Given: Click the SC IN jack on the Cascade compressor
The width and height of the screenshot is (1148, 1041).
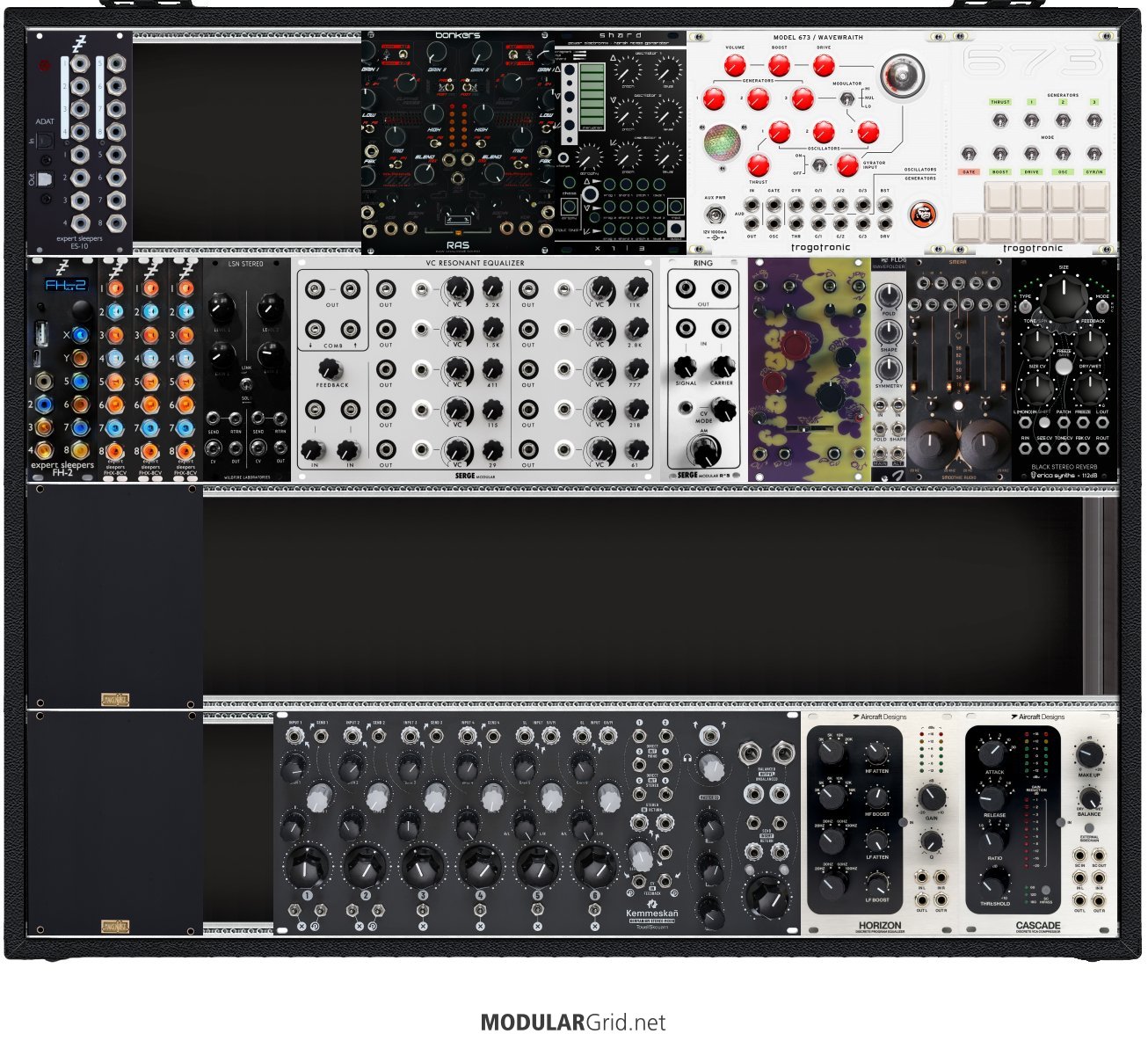Looking at the screenshot, I should point(1079,855).
